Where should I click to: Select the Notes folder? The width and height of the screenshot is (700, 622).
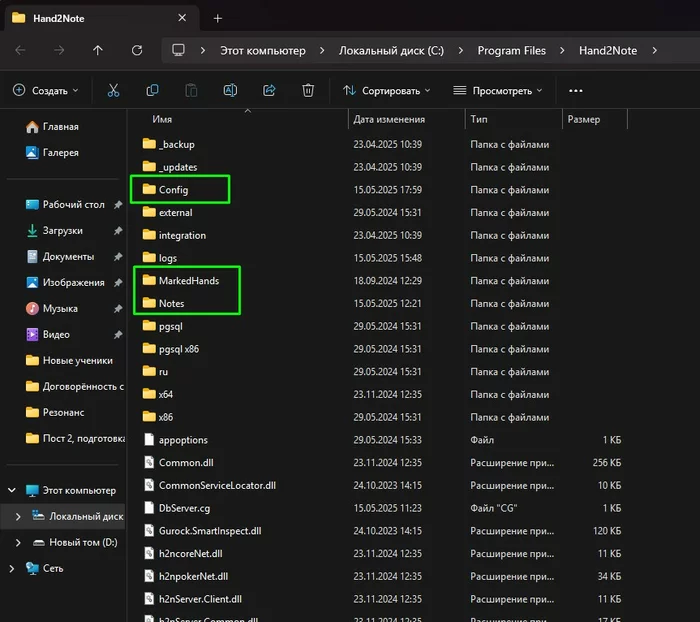click(x=171, y=304)
